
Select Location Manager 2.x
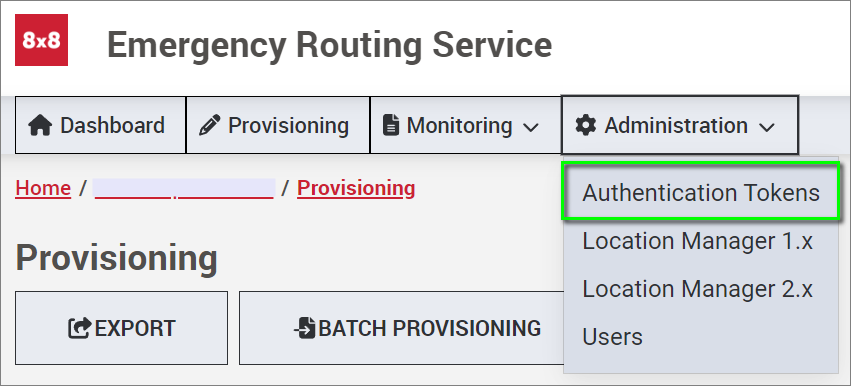point(697,288)
